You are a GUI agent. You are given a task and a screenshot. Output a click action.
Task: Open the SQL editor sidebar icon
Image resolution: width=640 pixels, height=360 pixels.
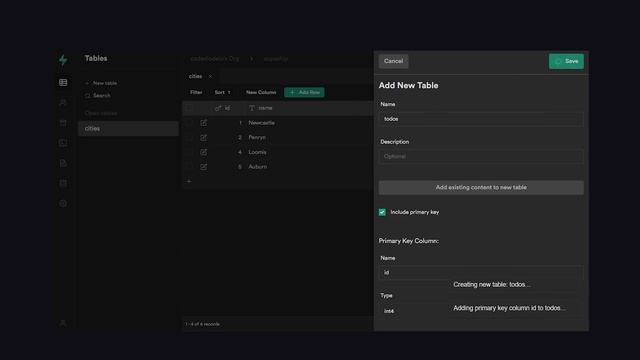click(x=63, y=143)
